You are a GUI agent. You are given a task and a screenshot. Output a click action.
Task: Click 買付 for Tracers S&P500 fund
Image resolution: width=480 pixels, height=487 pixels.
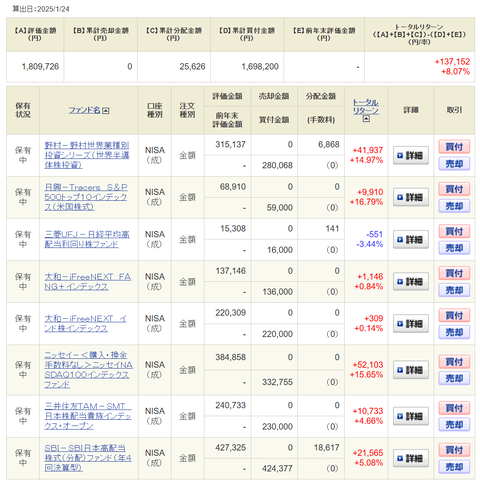coord(454,189)
